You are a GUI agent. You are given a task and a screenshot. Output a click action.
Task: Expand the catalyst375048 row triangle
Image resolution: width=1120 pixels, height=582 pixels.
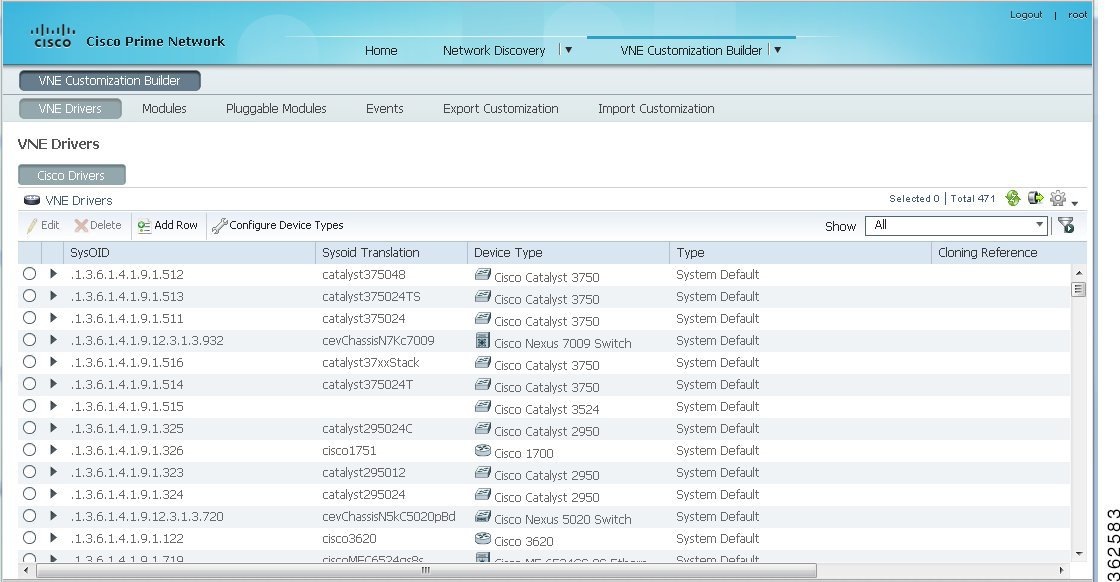53,274
